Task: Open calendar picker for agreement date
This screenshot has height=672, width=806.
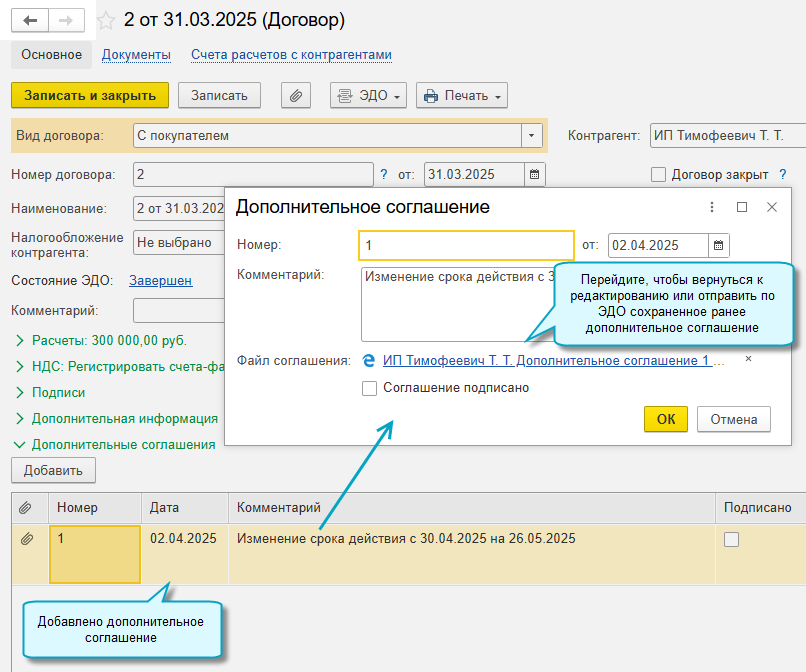Action: point(719,245)
